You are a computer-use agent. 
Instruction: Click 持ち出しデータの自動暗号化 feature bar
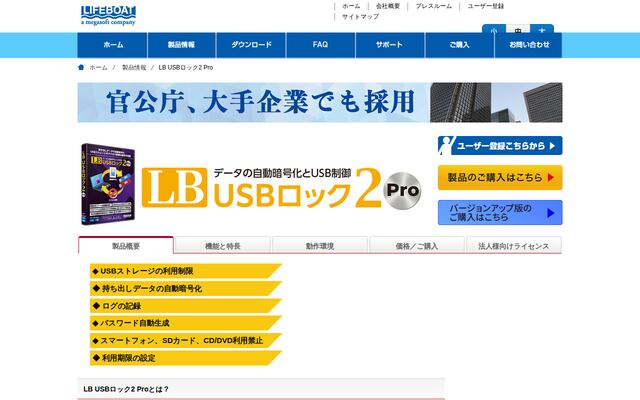(x=186, y=289)
